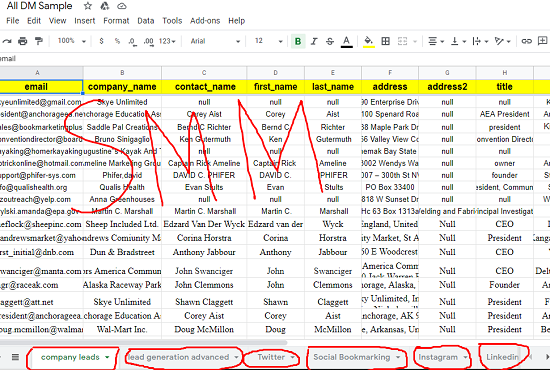Image resolution: width=550 pixels, height=370 pixels.
Task: Open the Social Bookmarking tab dropdown arrow
Action: pyautogui.click(x=398, y=357)
